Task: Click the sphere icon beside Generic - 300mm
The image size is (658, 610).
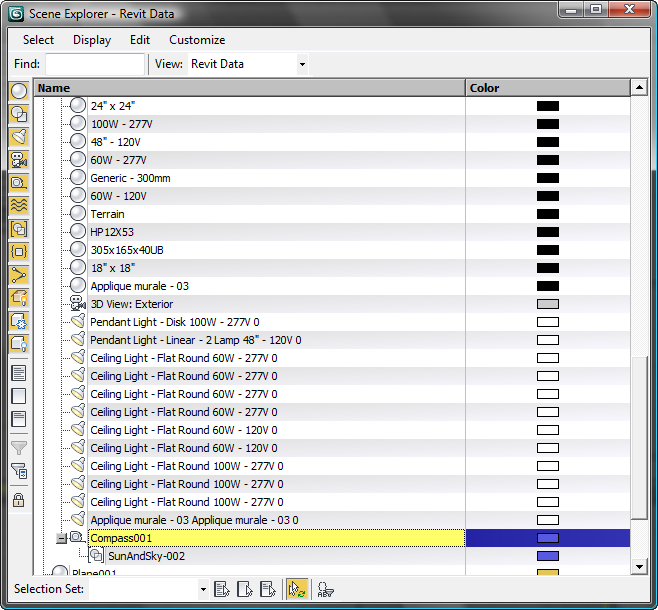Action: click(x=78, y=177)
